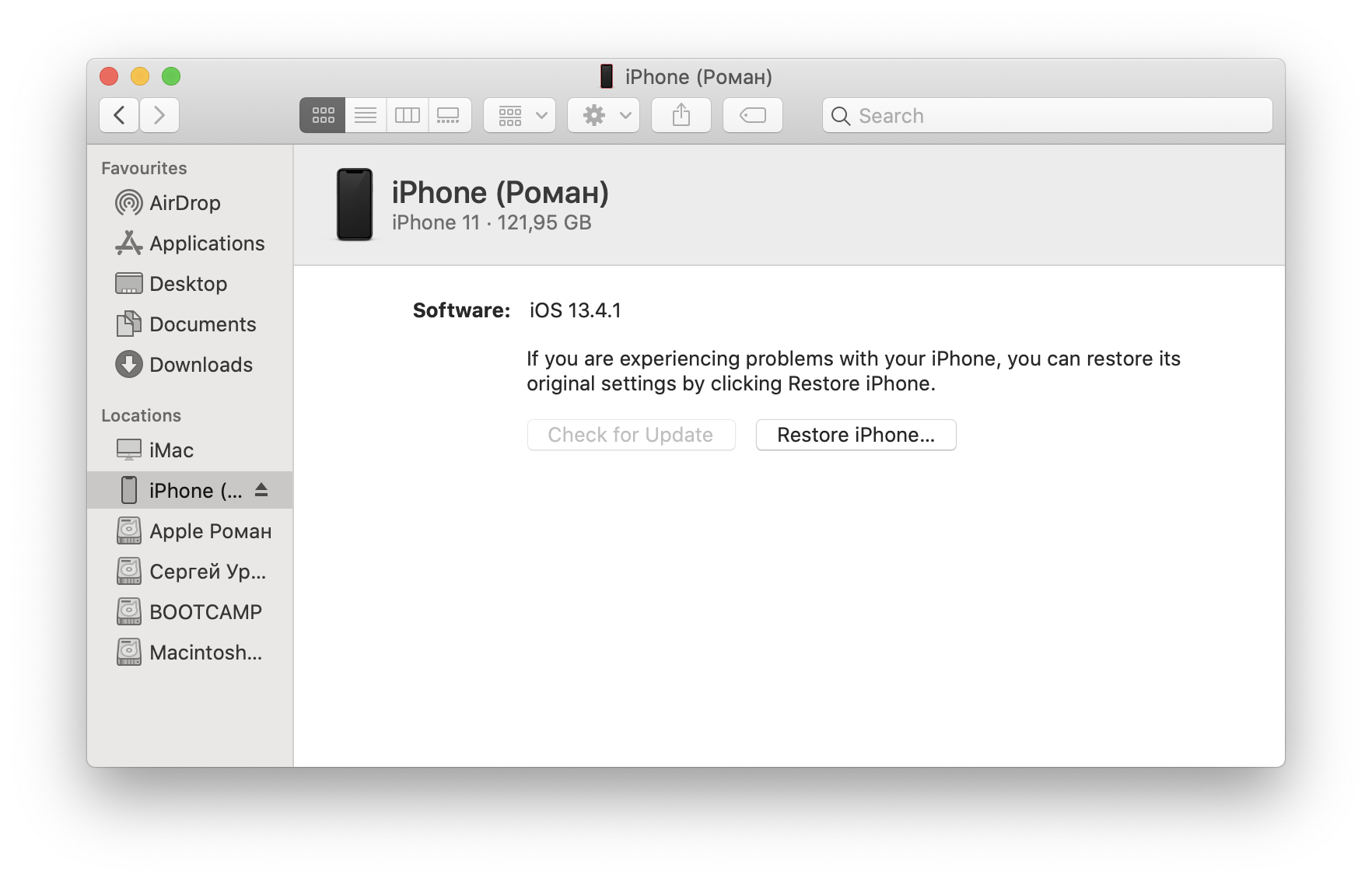Open Downloads in the sidebar
This screenshot has width=1372, height=882.
[x=190, y=365]
